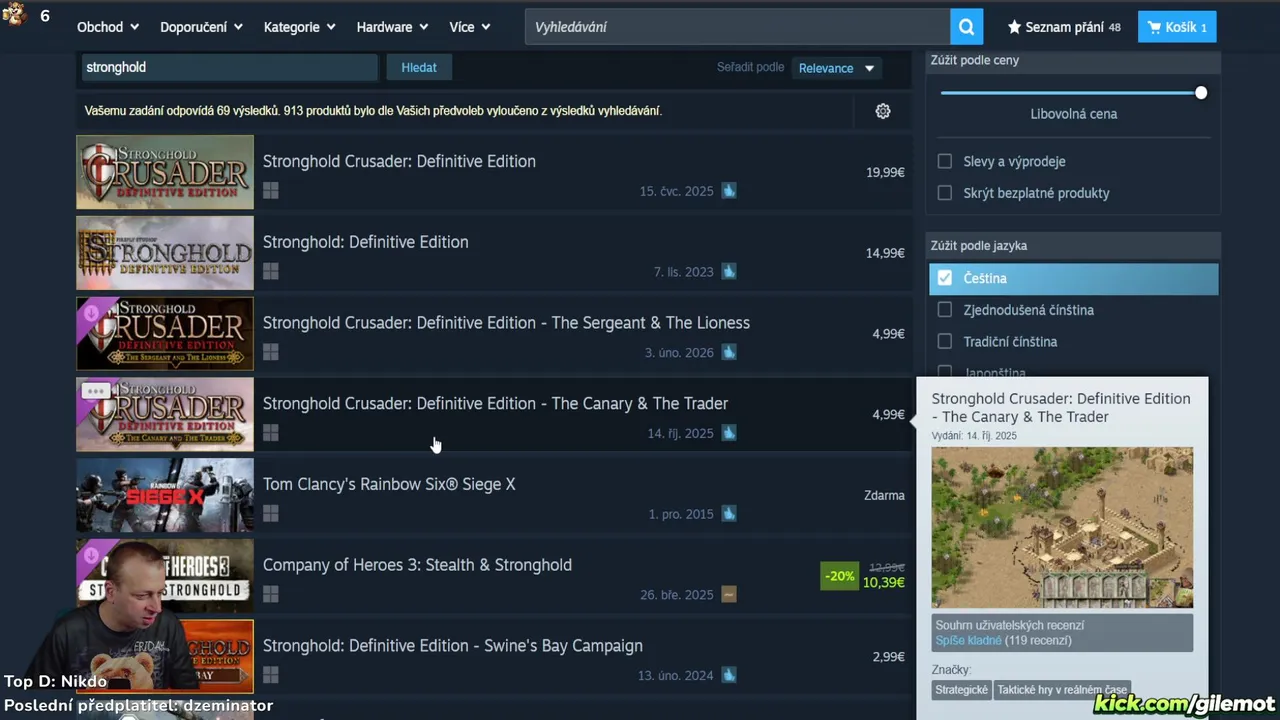Click the 2,99€ price
1280x720 pixels.
(x=888, y=657)
